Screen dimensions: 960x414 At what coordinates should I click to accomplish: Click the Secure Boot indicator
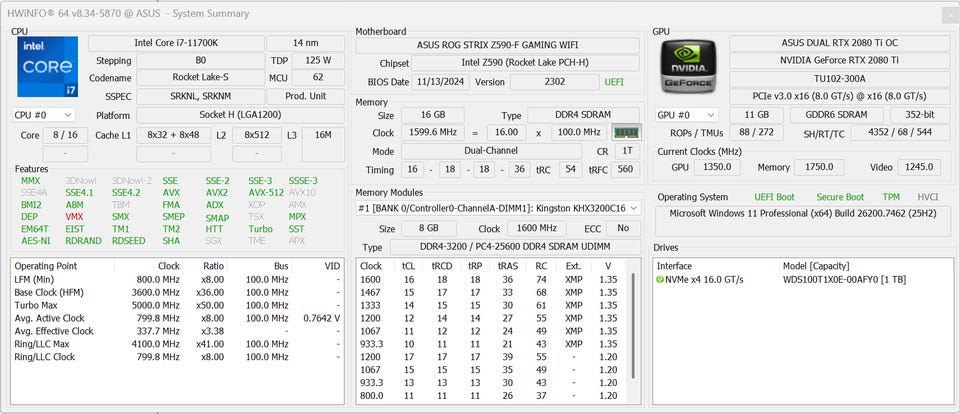coord(839,197)
